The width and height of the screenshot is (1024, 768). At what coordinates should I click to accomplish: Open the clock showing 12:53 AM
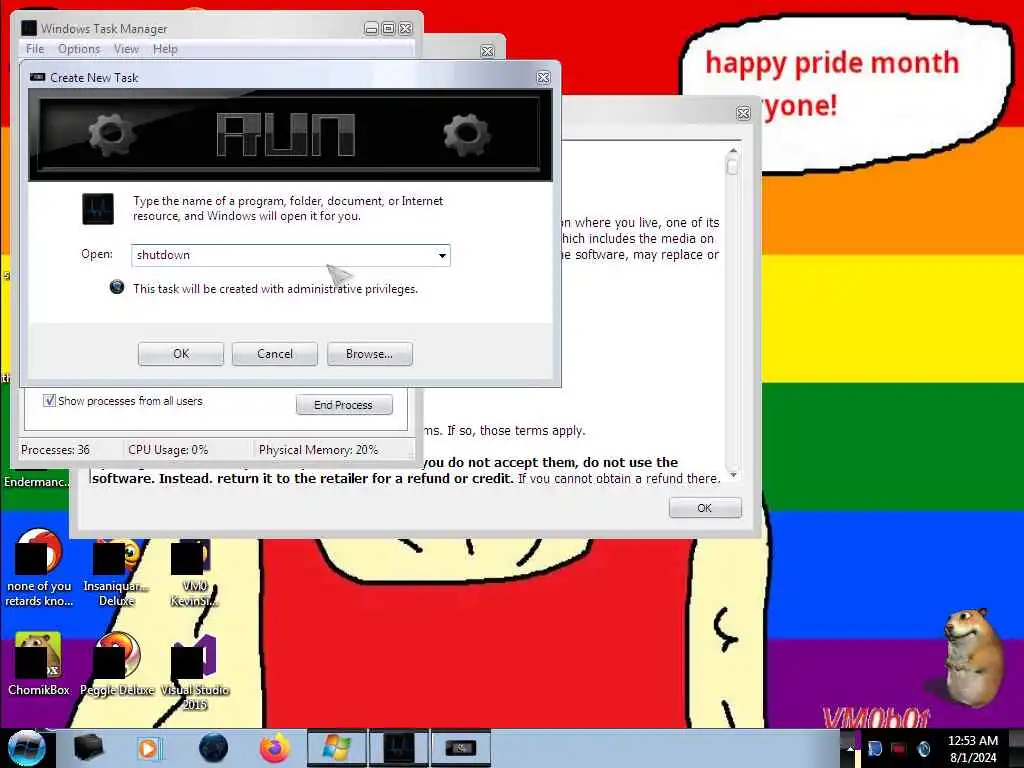click(x=973, y=749)
